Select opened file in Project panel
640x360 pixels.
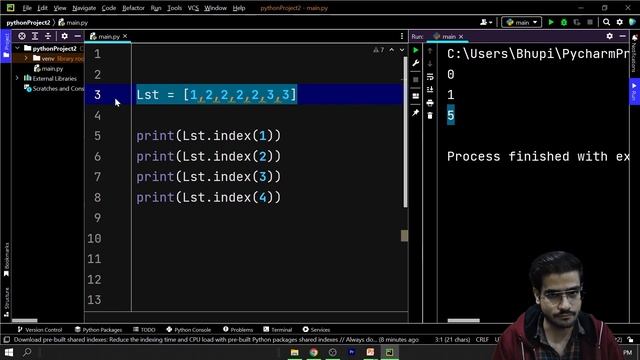tap(22, 36)
